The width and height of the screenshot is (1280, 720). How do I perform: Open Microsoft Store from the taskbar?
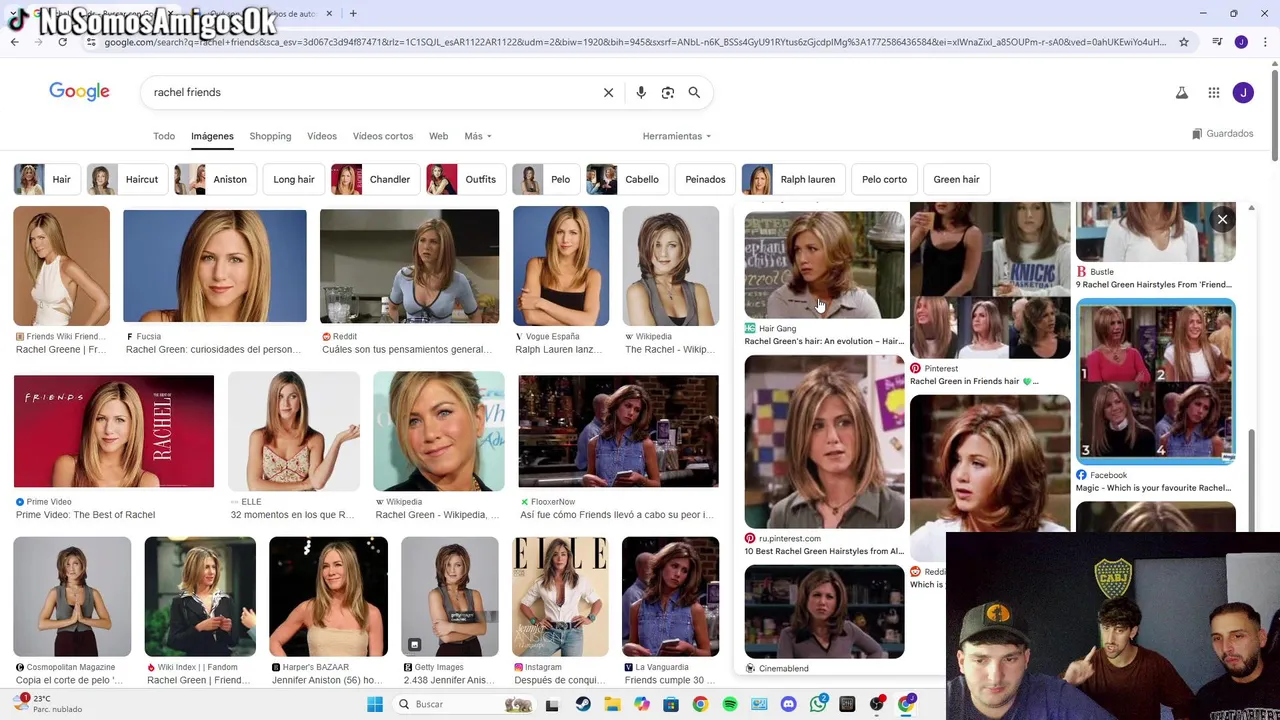pos(671,704)
